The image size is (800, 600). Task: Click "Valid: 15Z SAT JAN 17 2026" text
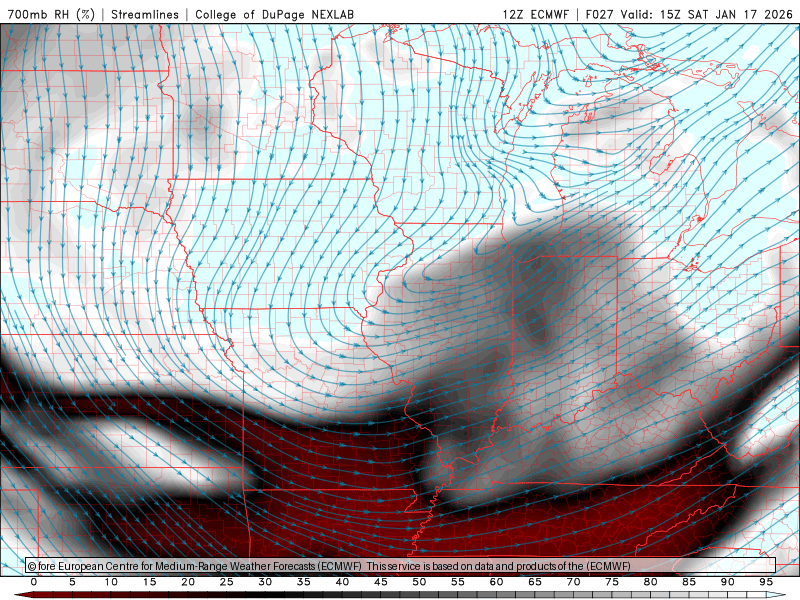[x=707, y=14]
